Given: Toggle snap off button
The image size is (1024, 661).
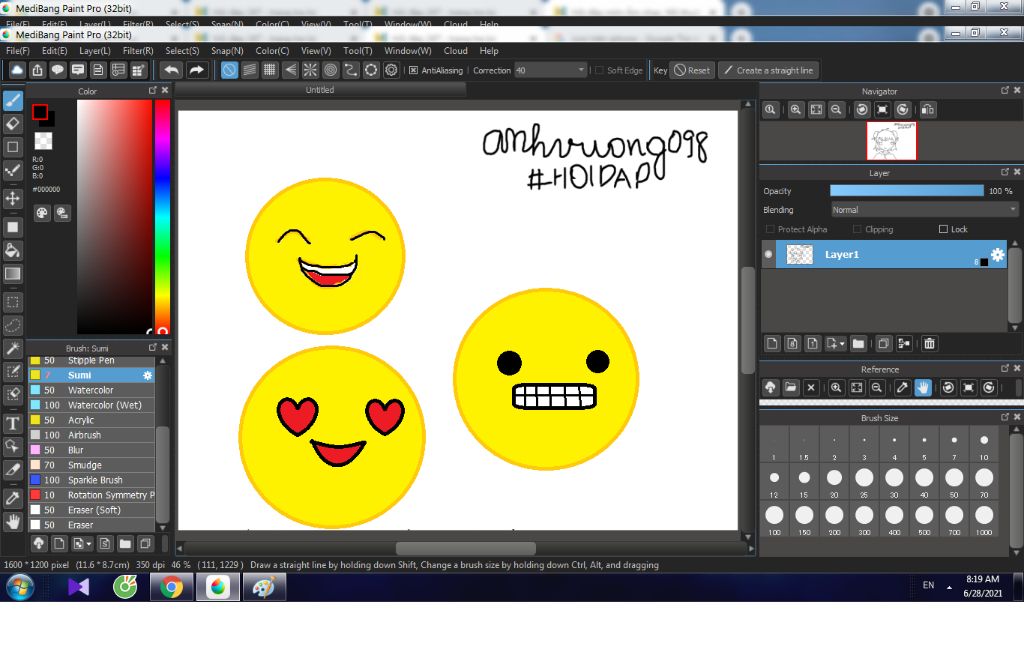Looking at the screenshot, I should coord(229,70).
